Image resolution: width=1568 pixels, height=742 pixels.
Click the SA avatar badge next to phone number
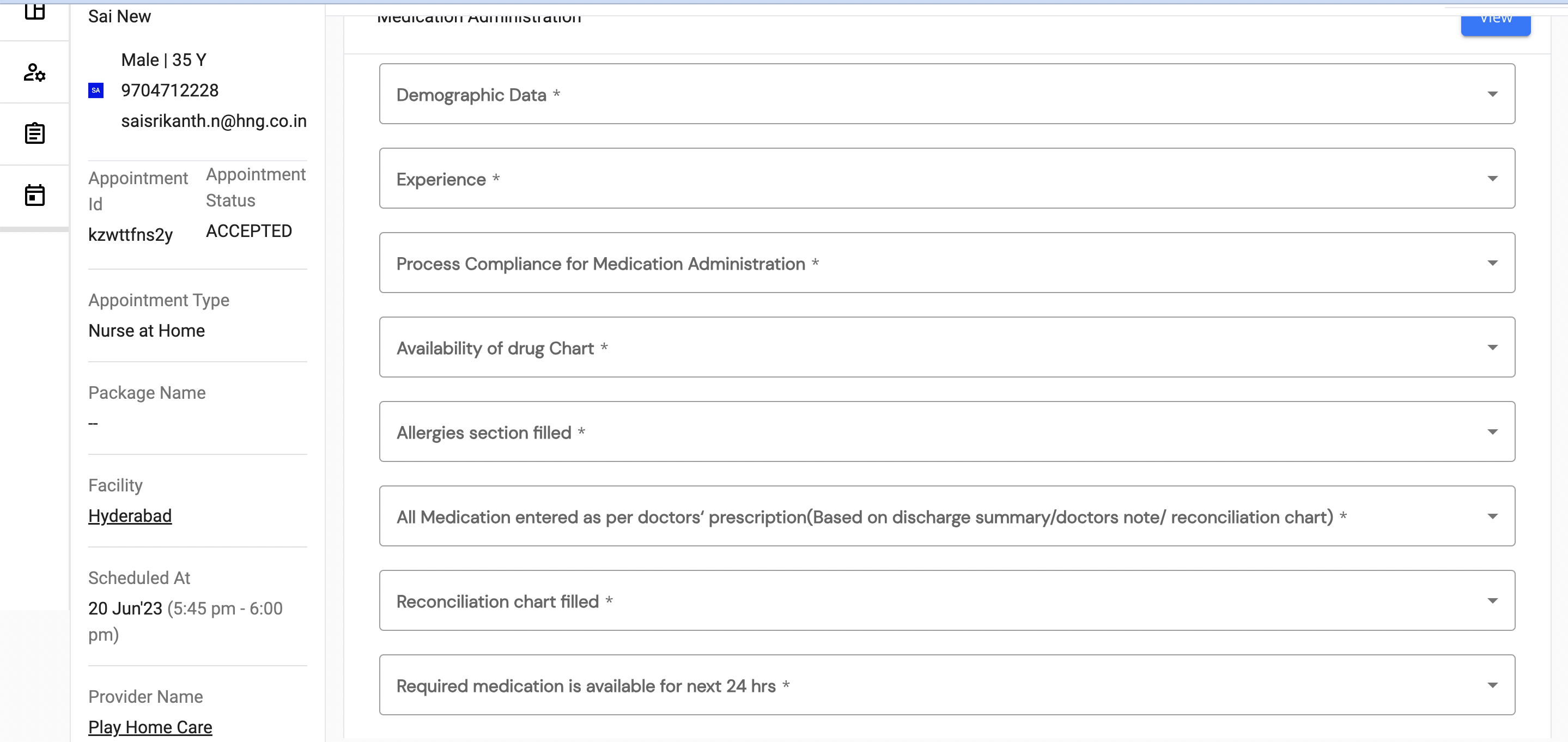click(95, 90)
